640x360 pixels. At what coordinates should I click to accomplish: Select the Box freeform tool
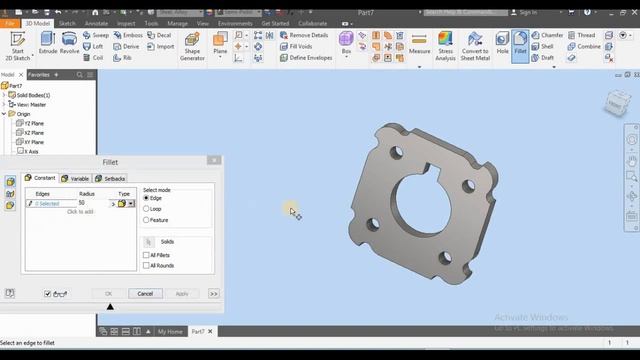pyautogui.click(x=346, y=43)
